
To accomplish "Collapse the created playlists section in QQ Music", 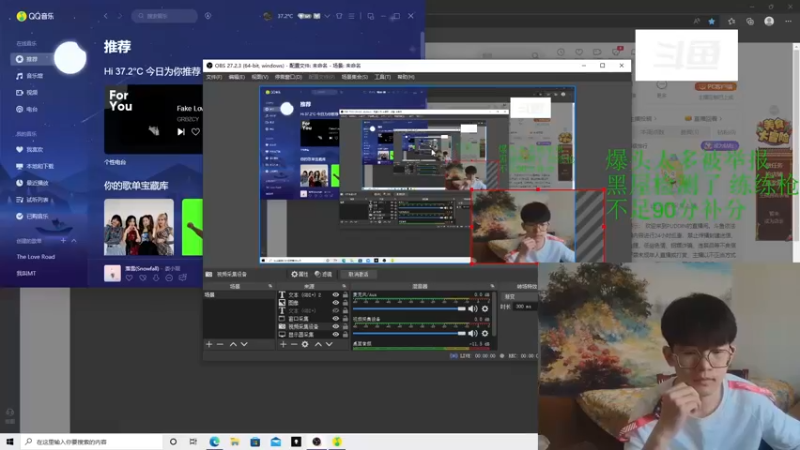I will click(74, 240).
